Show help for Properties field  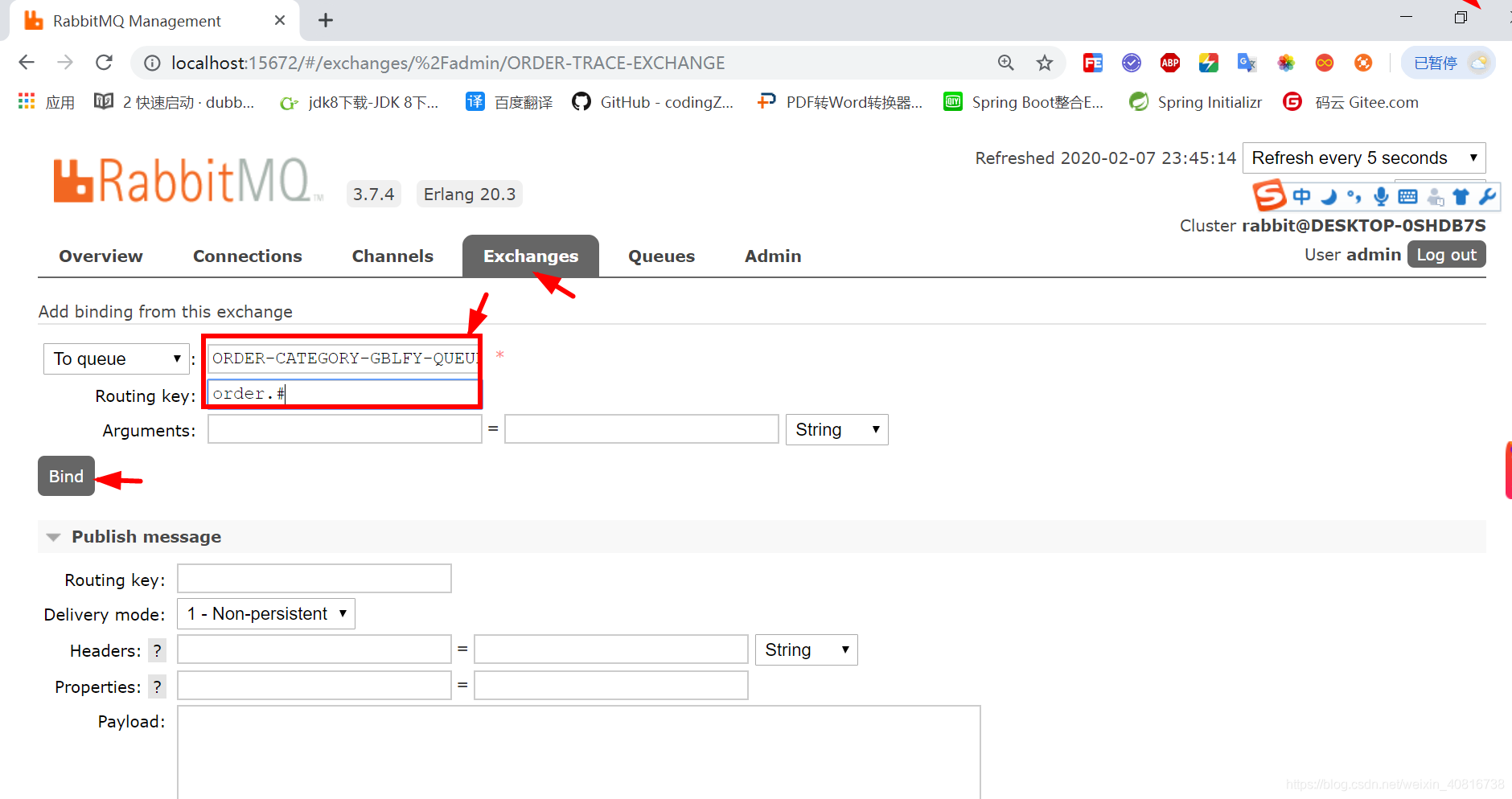157,686
